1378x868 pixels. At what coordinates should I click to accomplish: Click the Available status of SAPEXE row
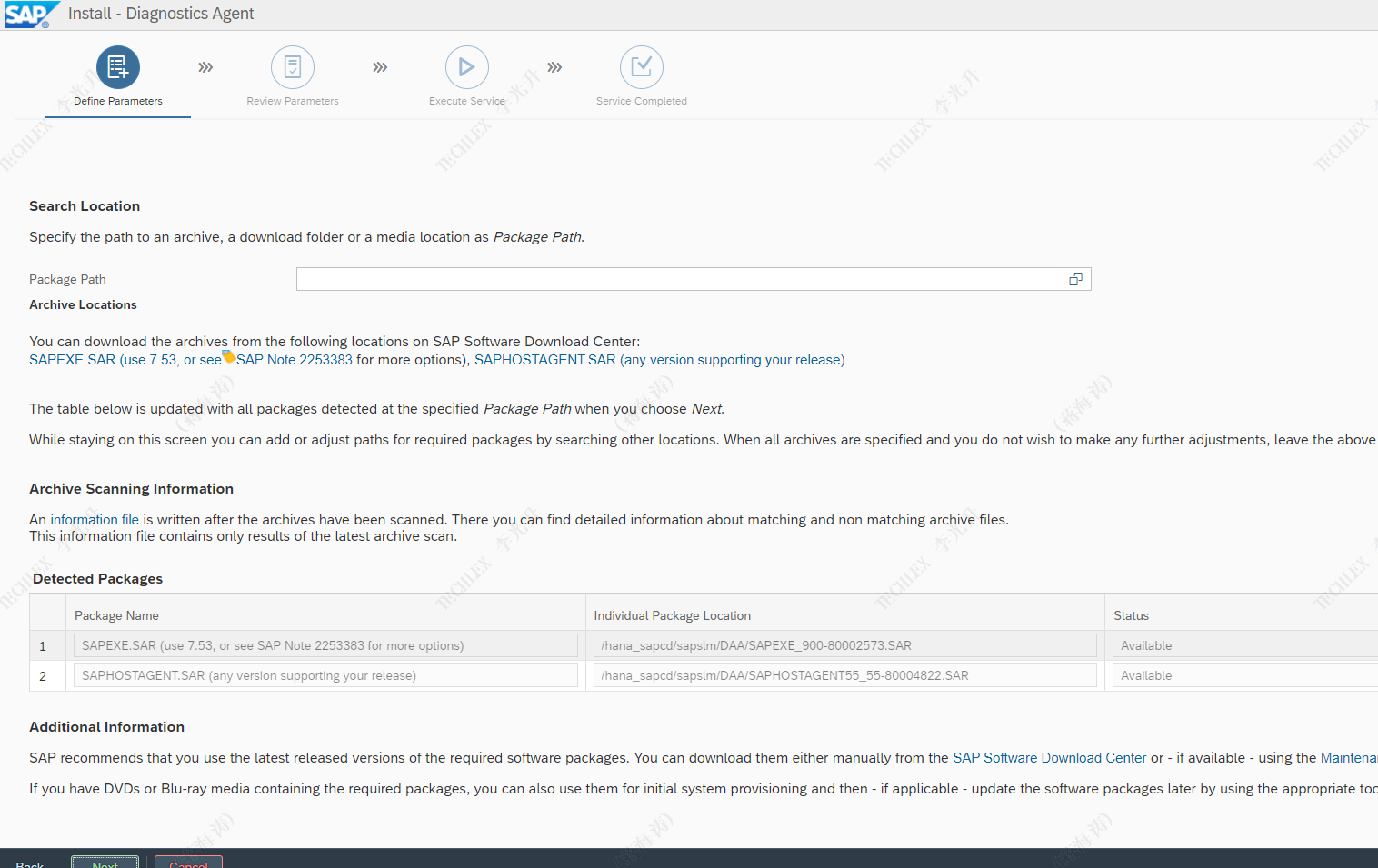click(1245, 645)
